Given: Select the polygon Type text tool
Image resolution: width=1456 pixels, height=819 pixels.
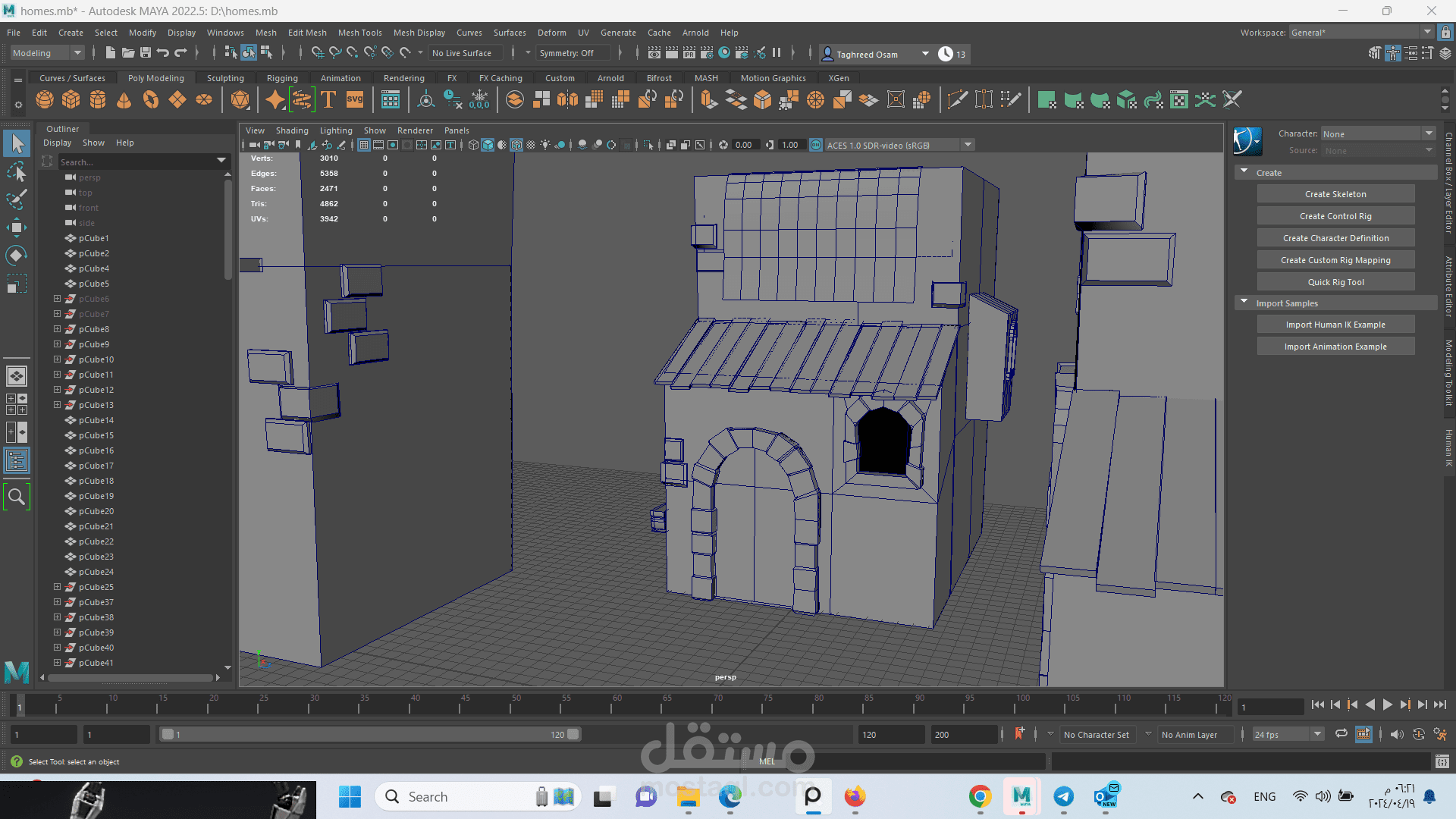Looking at the screenshot, I should point(328,100).
